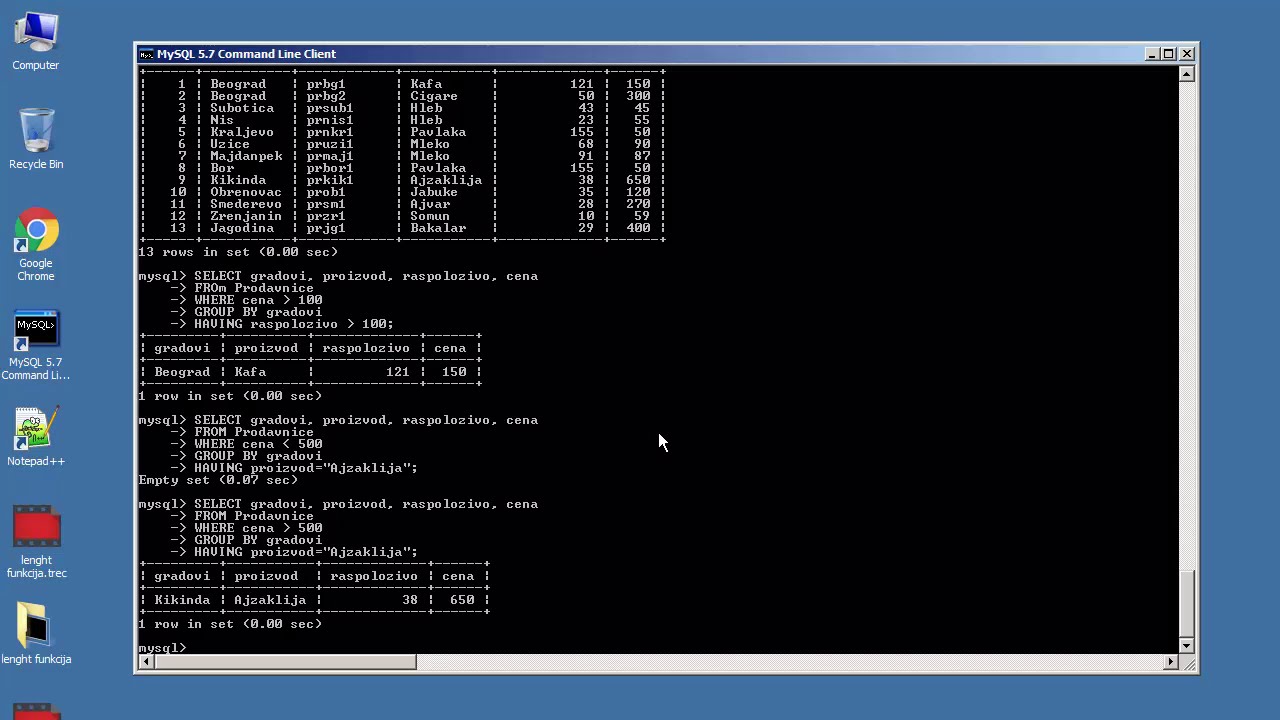1280x720 pixels.
Task: Click MySQL window title bar system icon
Action: tap(146, 54)
